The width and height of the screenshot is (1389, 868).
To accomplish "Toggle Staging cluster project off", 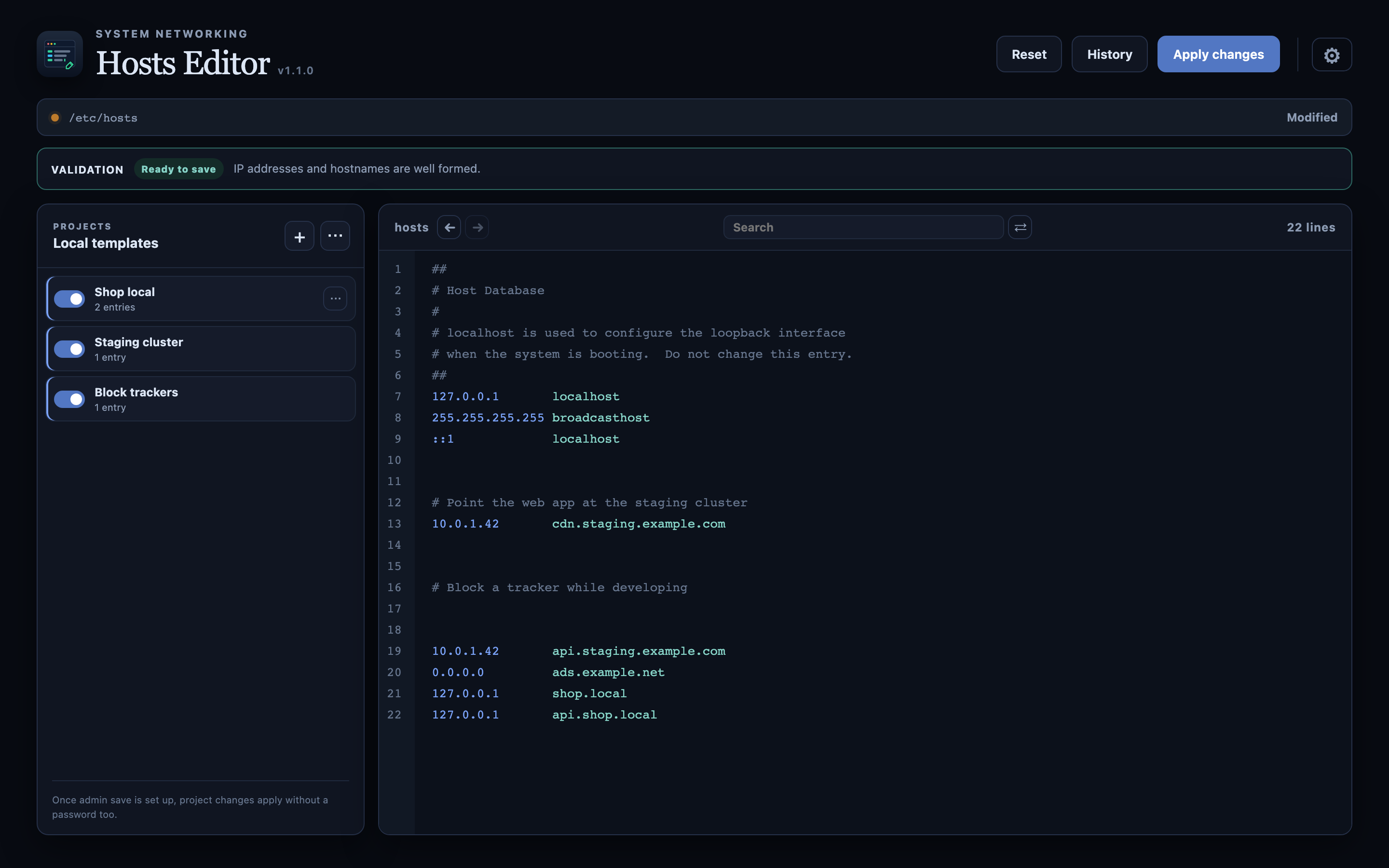I will pos(69,349).
